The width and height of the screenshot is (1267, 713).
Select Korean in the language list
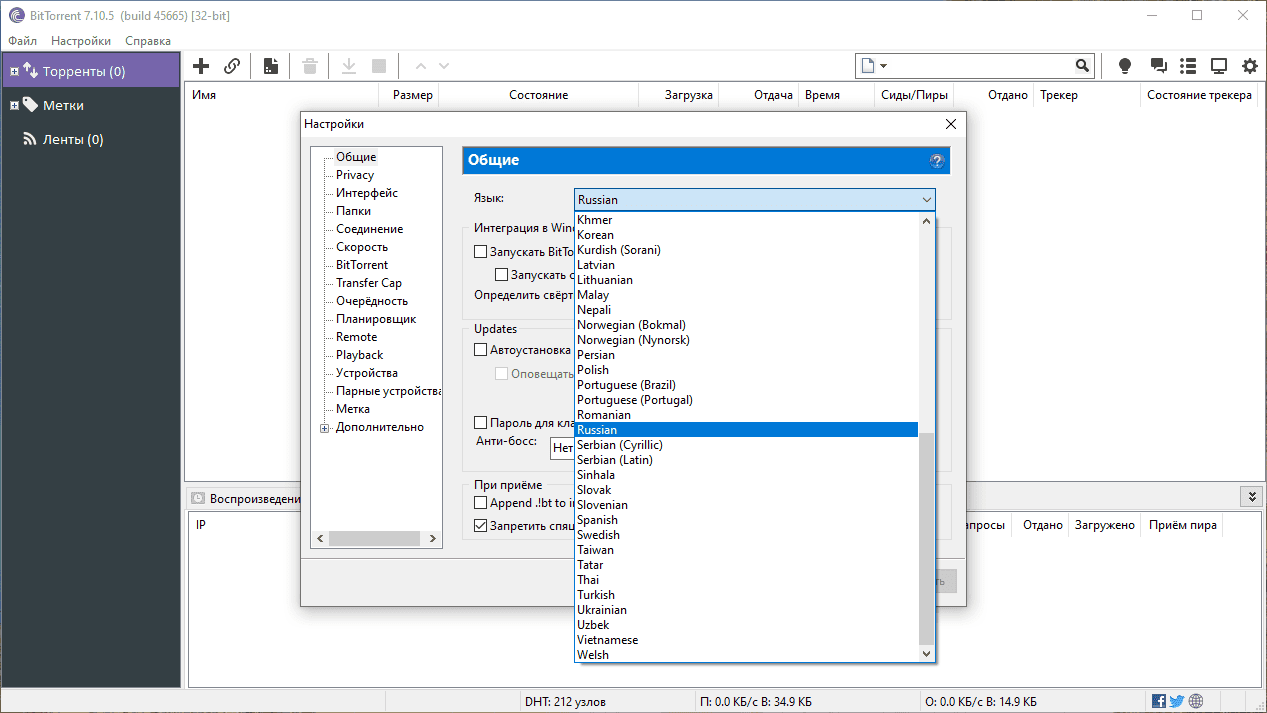746,235
